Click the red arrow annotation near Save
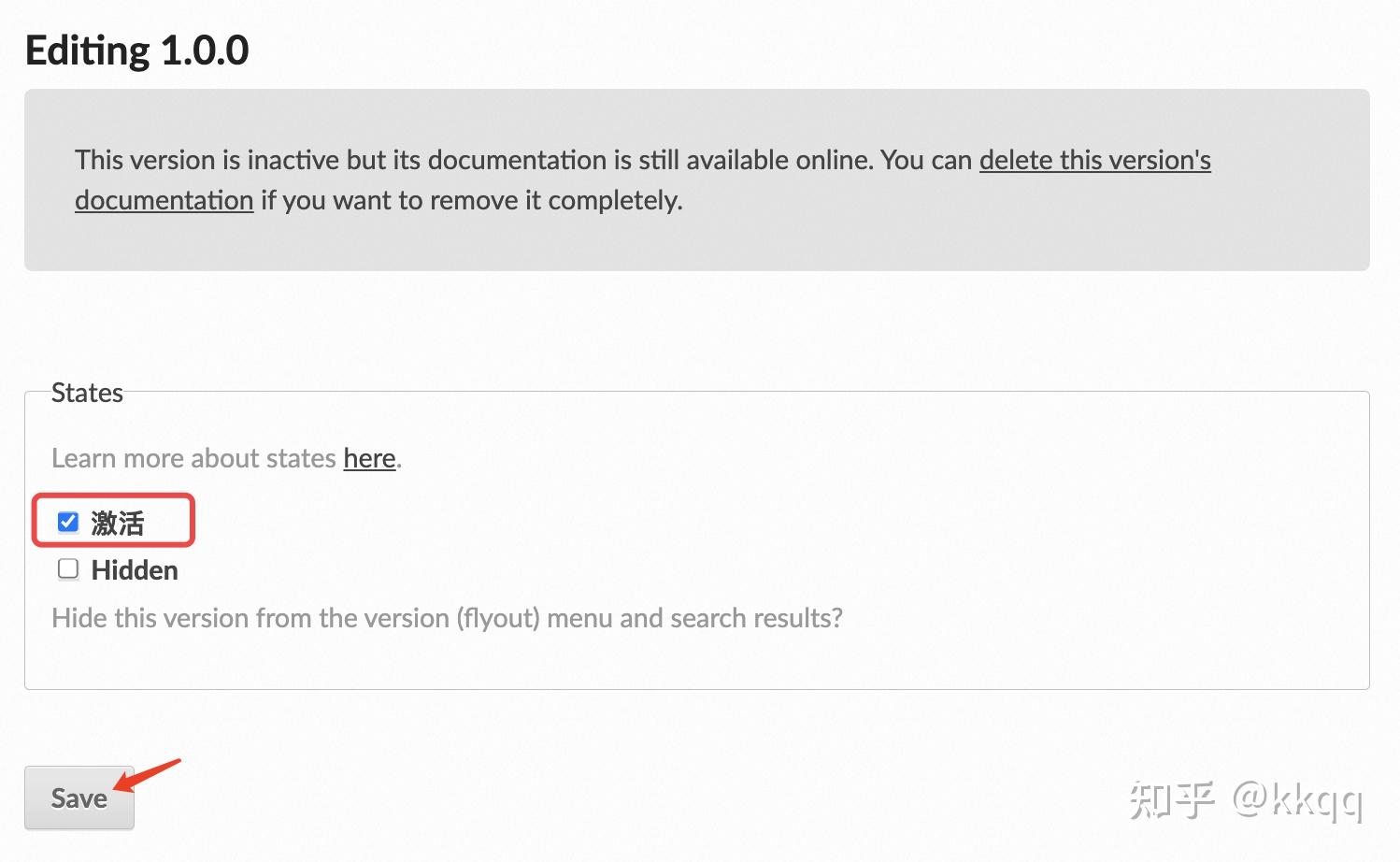Screen dimensions: 1400x862 (150, 774)
